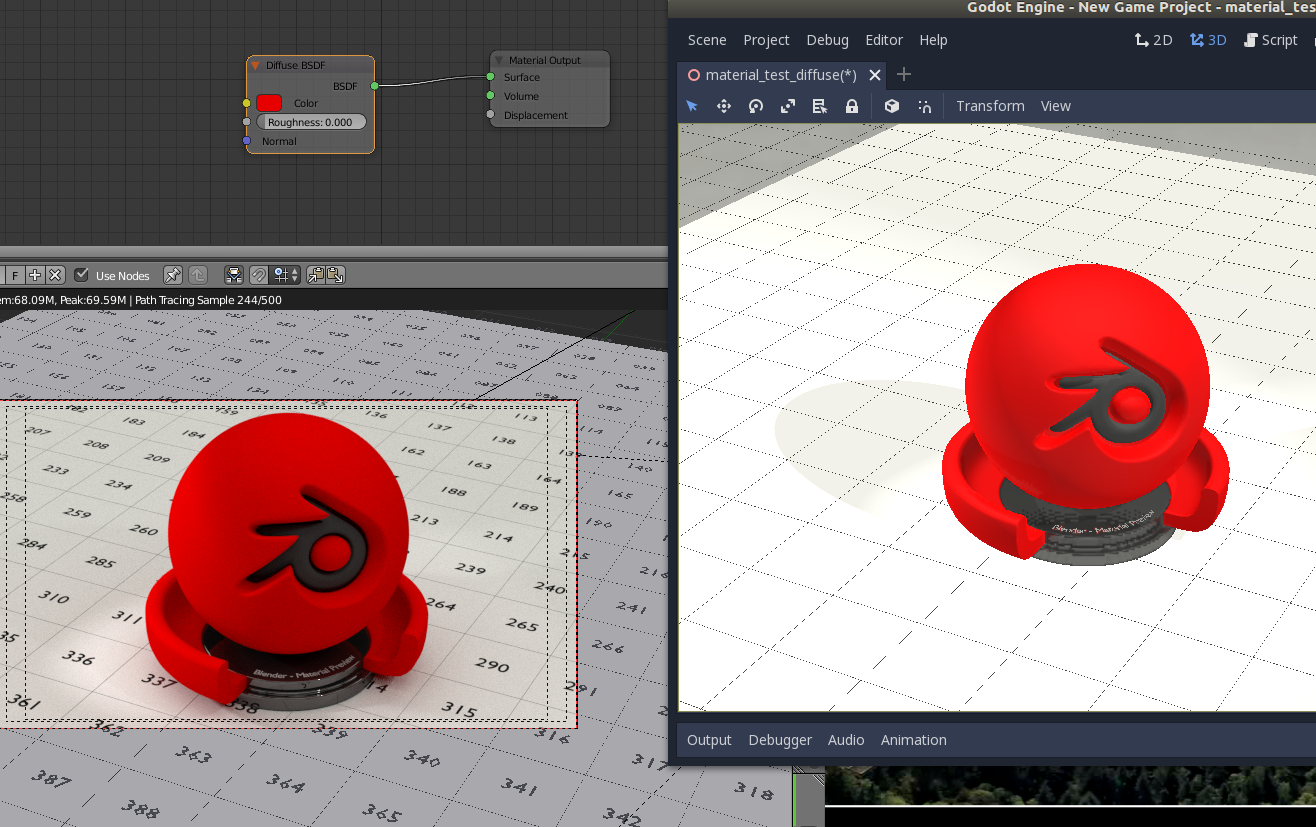The height and width of the screenshot is (827, 1316).
Task: Collapse the Diffuse BSDF node triangle
Action: tap(256, 66)
